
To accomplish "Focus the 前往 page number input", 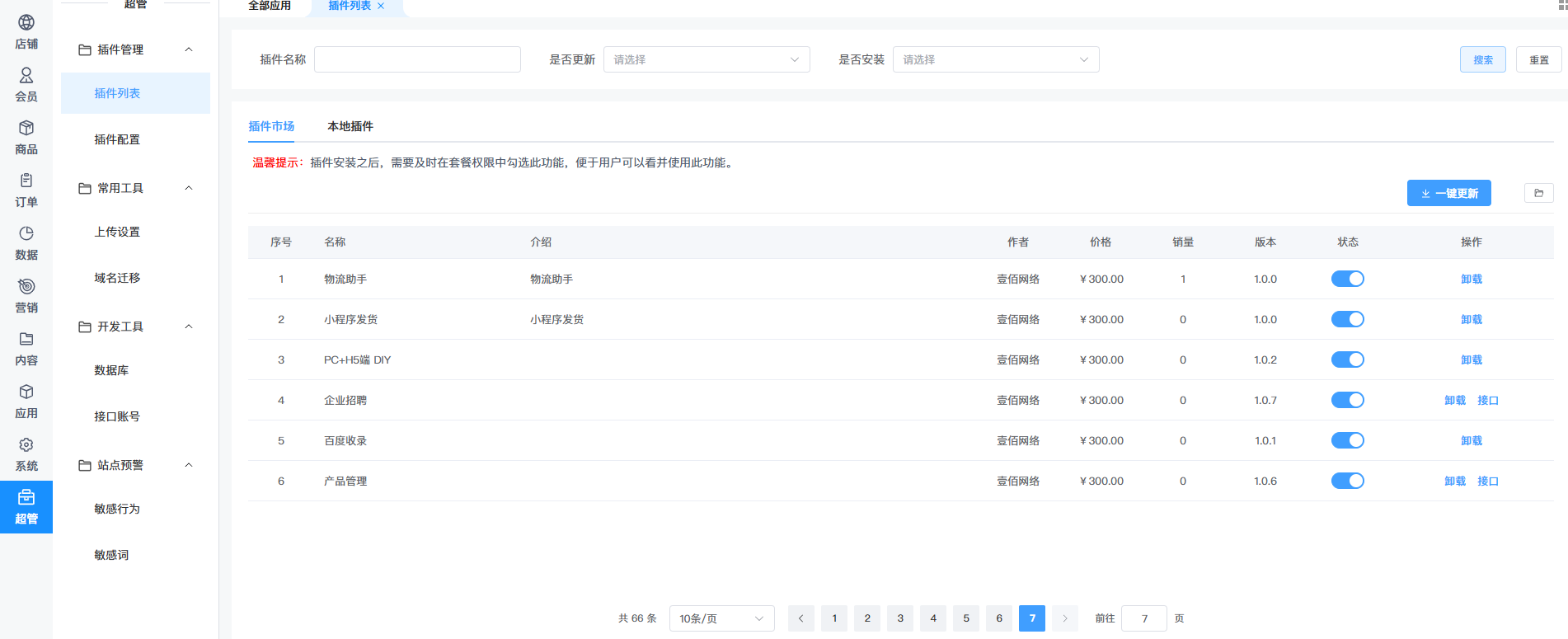I will point(1144,618).
